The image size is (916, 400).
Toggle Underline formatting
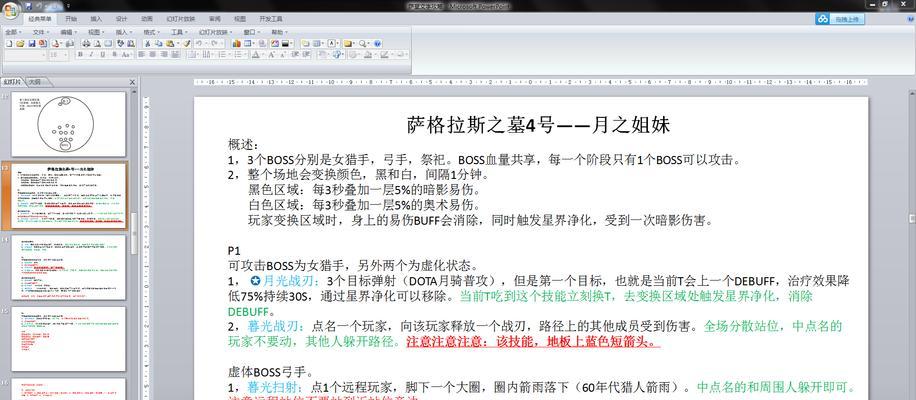[102, 55]
